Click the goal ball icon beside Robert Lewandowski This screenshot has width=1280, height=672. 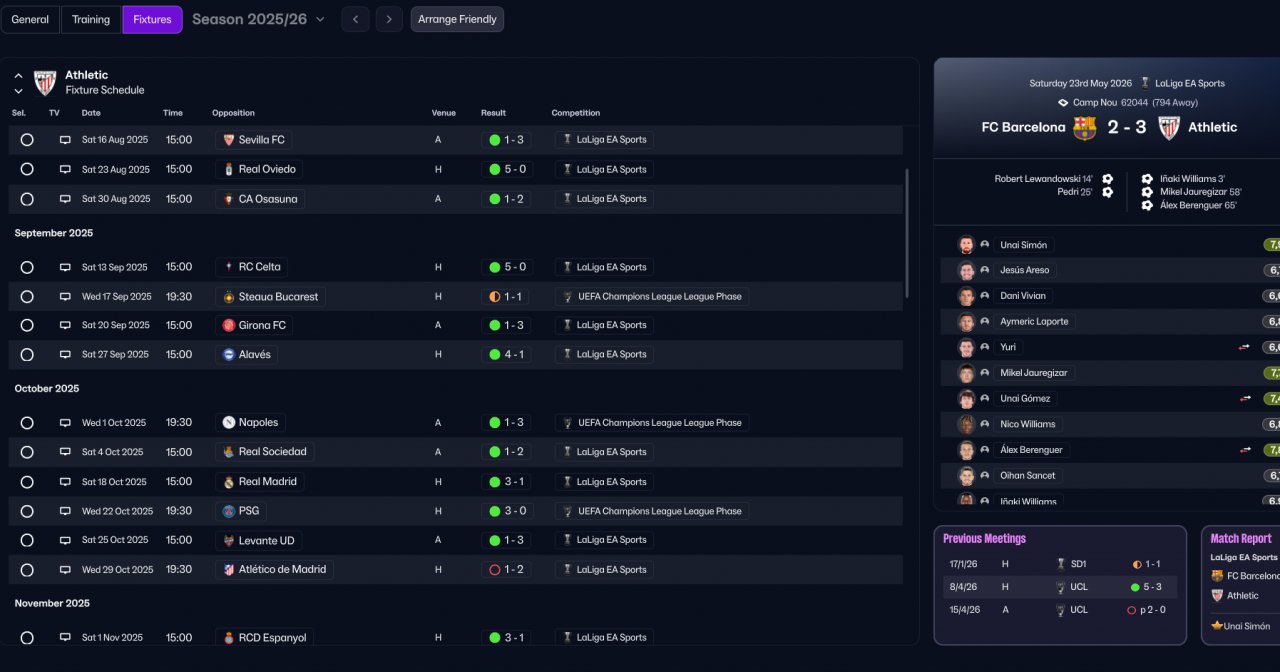pos(1107,179)
